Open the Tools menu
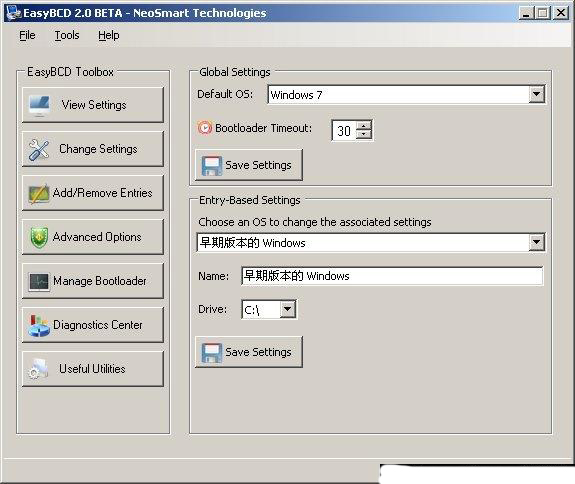 [67, 35]
